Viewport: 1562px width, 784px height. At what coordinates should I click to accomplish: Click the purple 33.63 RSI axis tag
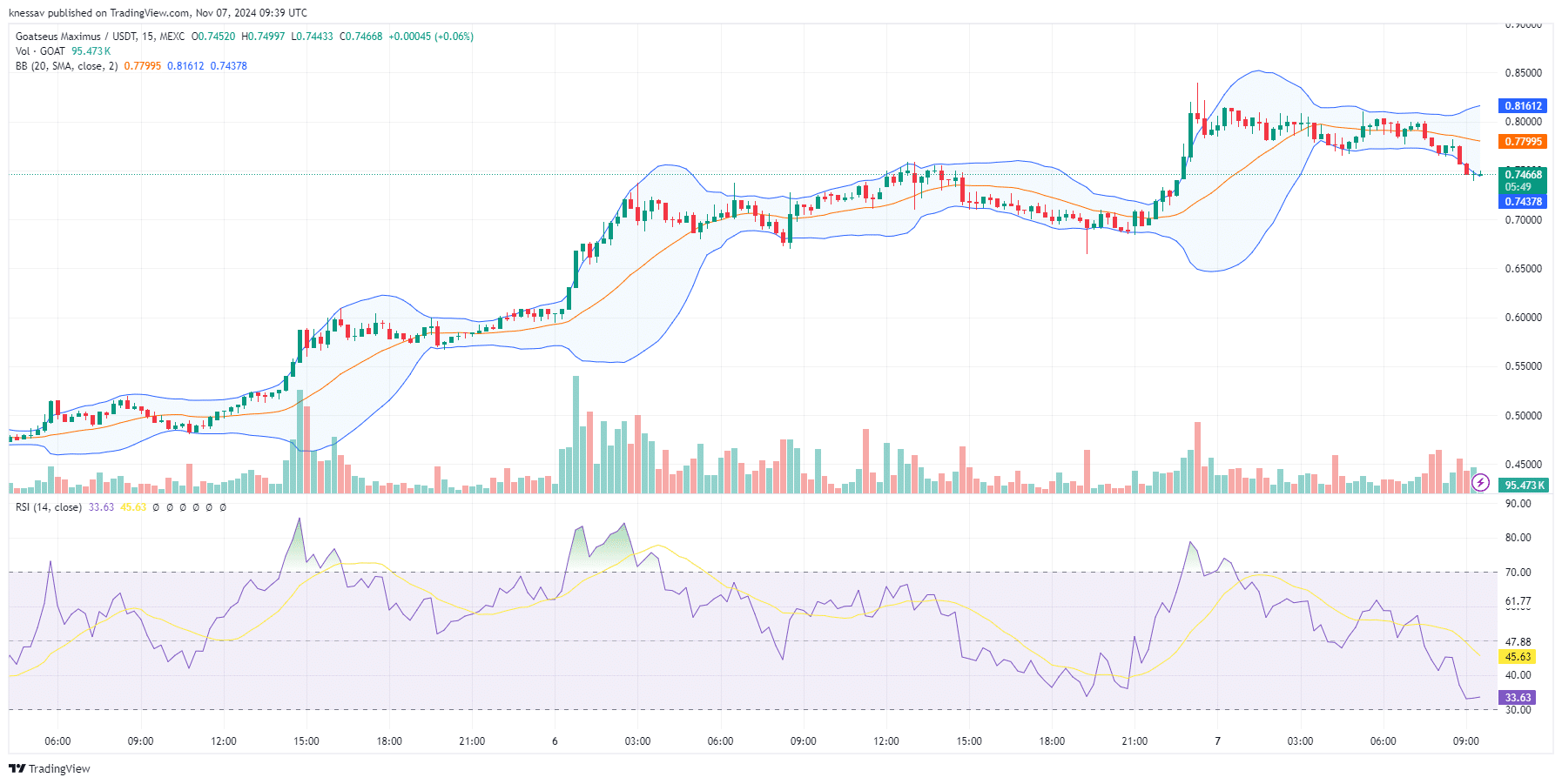point(1518,698)
